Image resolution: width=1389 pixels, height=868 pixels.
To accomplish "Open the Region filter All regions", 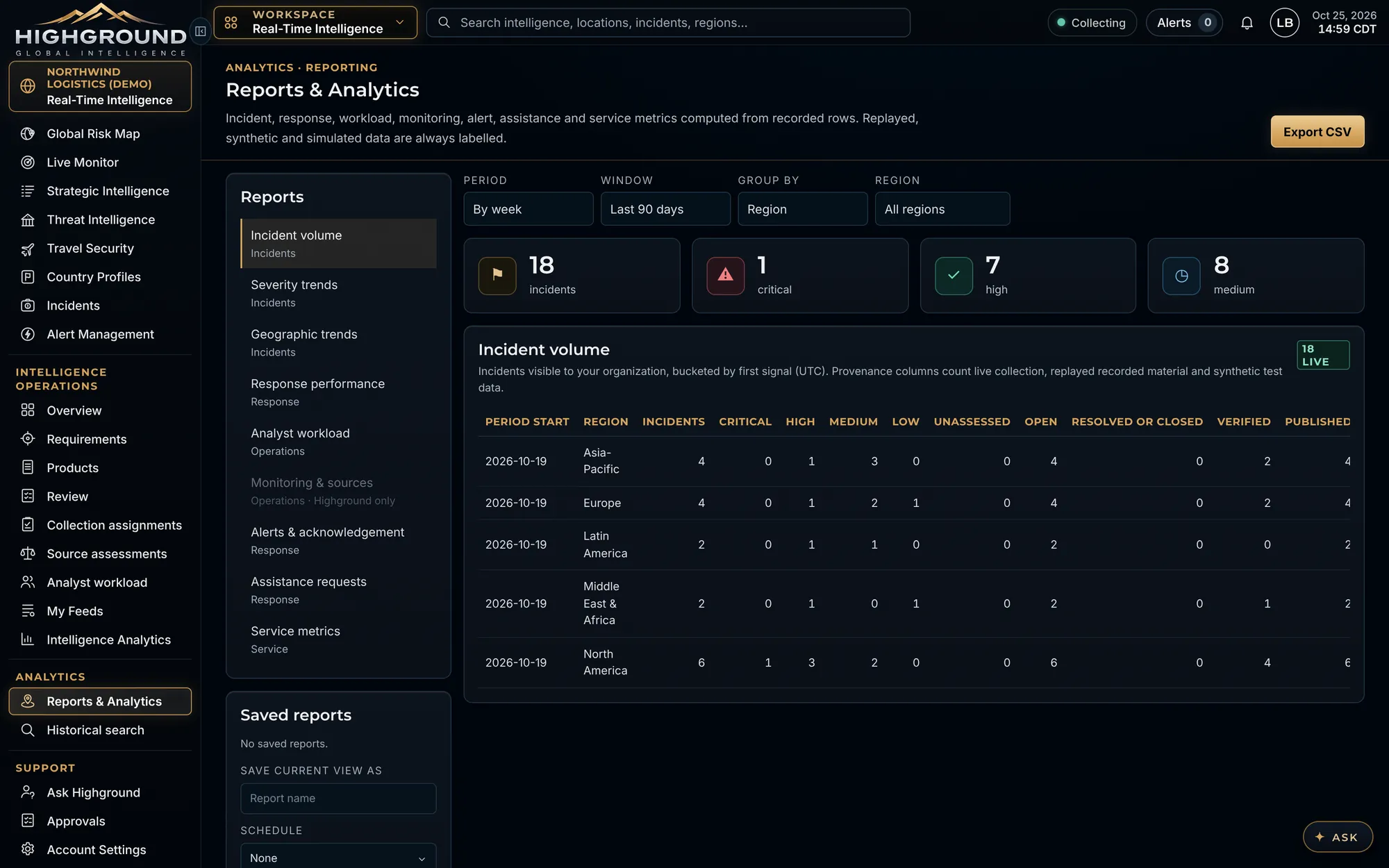I will point(942,209).
